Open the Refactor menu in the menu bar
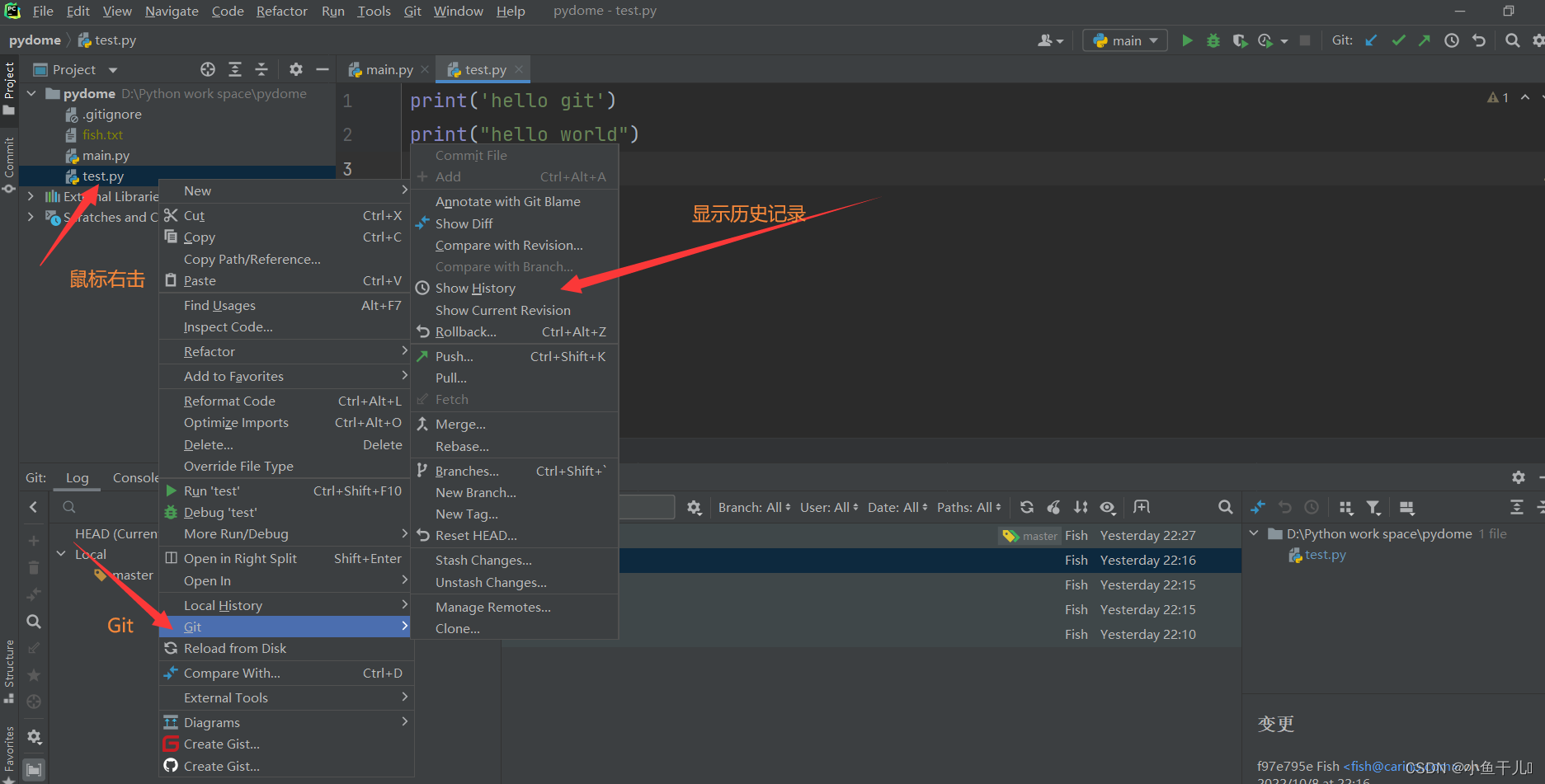This screenshot has width=1545, height=784. 281,11
